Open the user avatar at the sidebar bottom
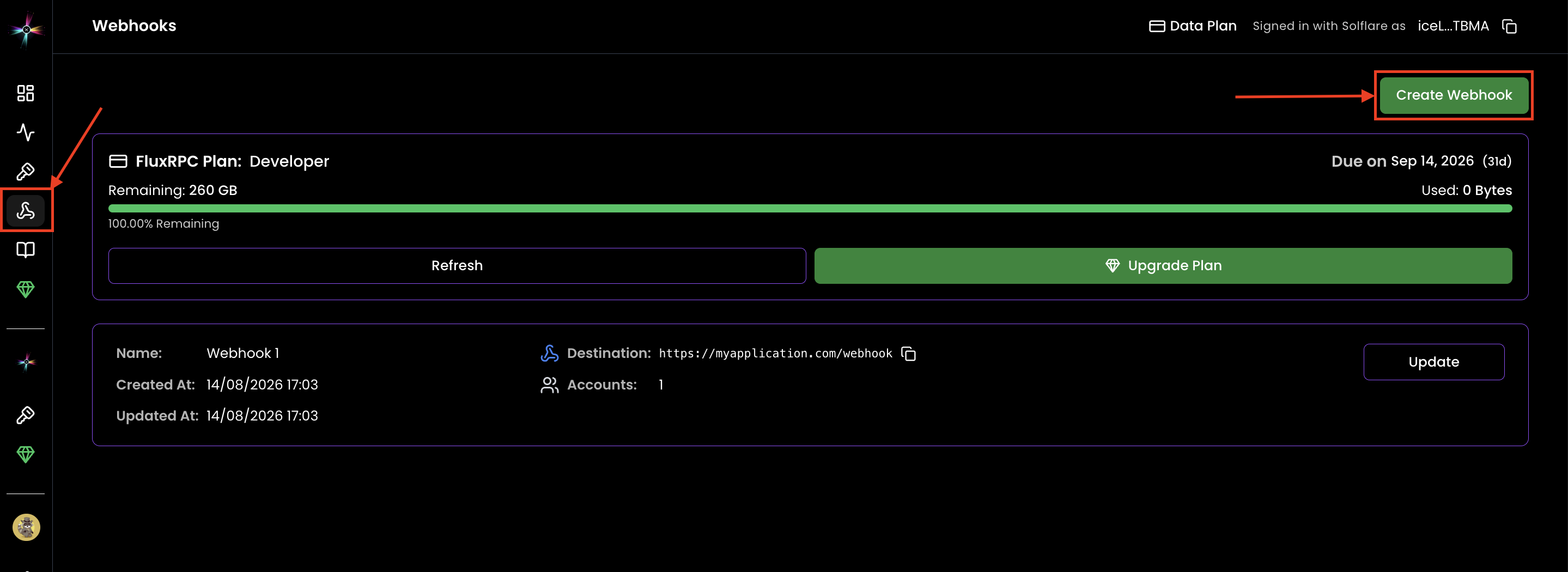 coord(26,527)
